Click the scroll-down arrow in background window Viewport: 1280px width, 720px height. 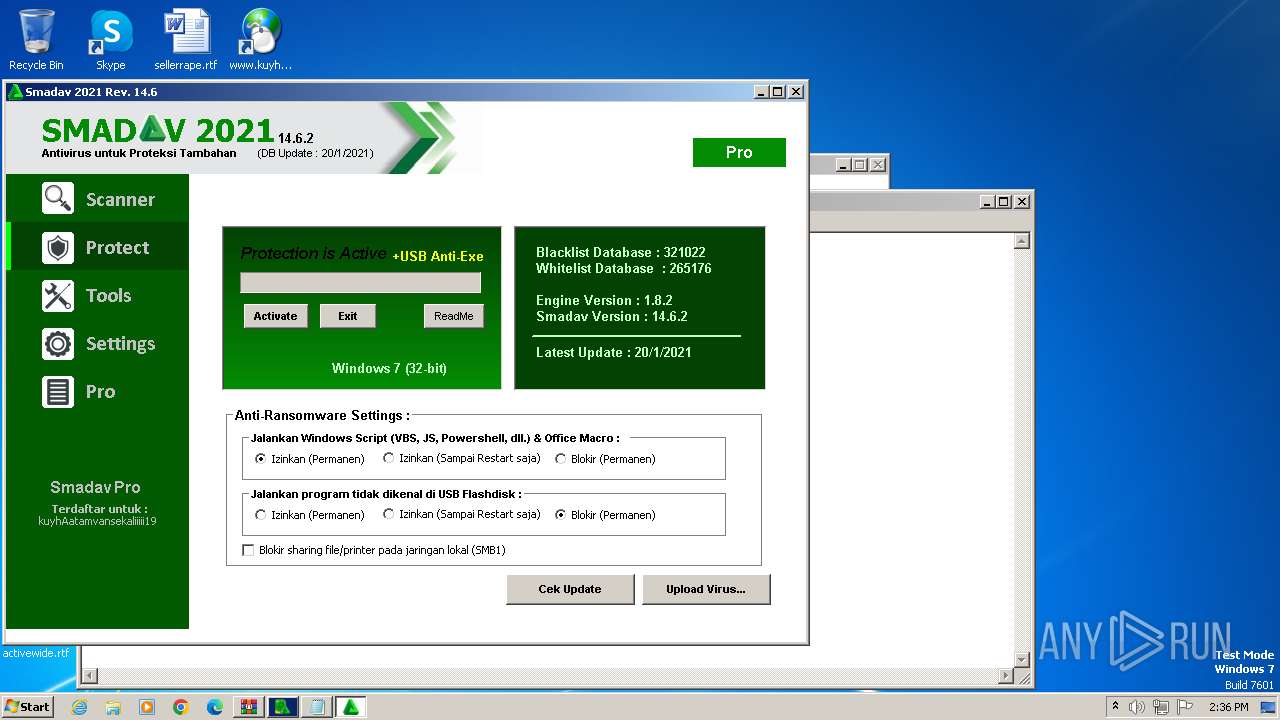(x=1022, y=660)
